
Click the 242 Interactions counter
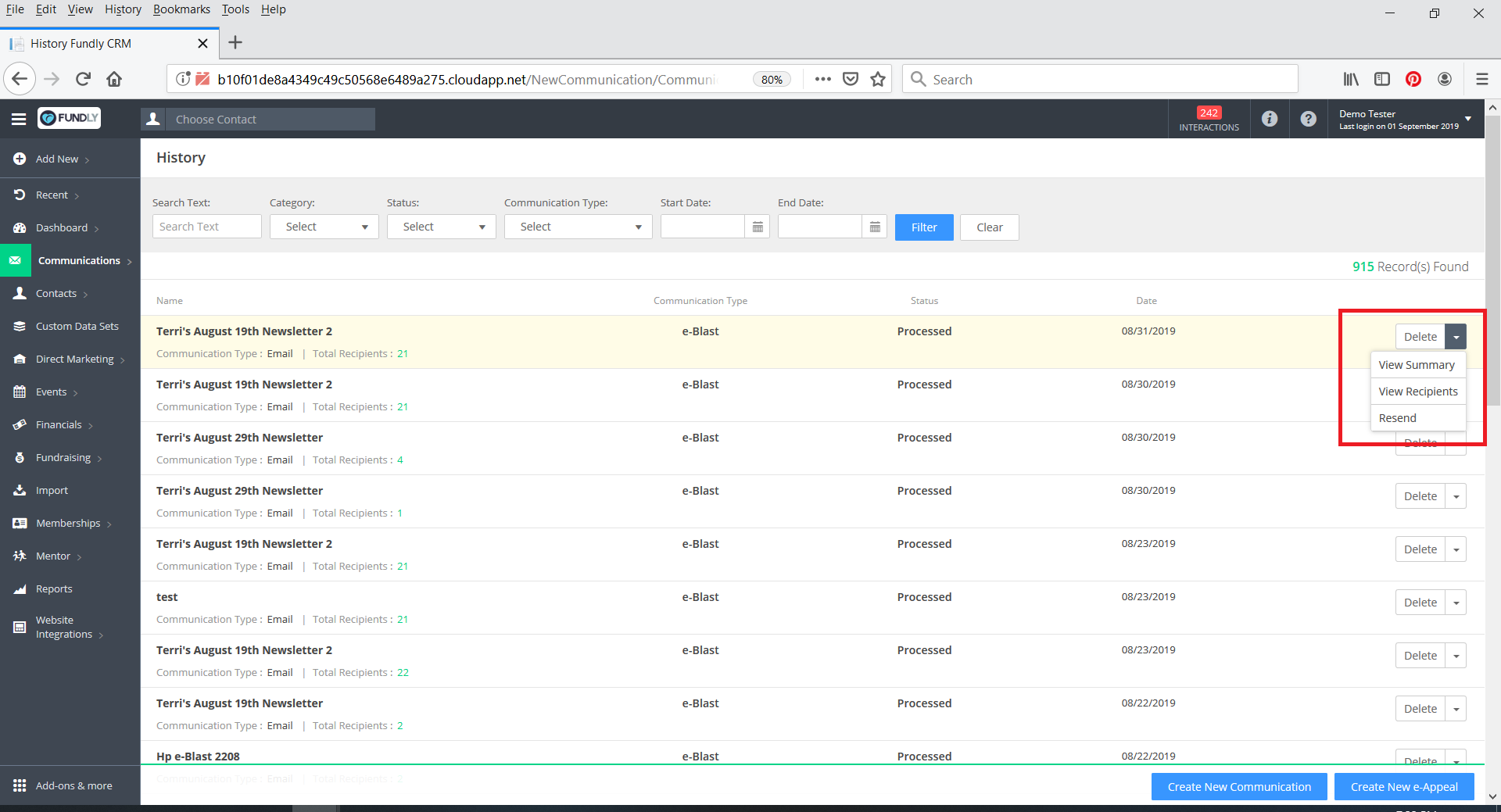[1209, 119]
